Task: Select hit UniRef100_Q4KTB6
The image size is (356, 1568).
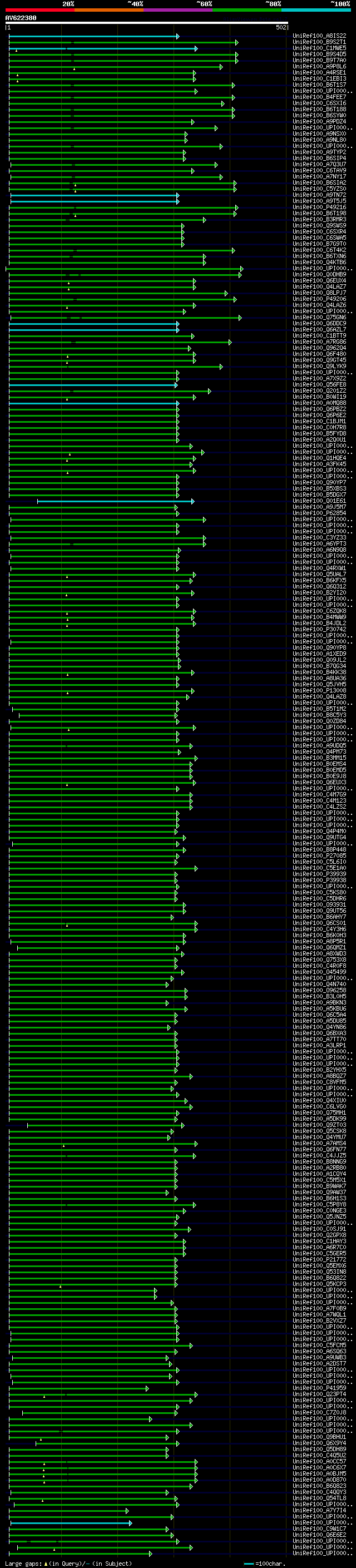Action: tap(319, 263)
